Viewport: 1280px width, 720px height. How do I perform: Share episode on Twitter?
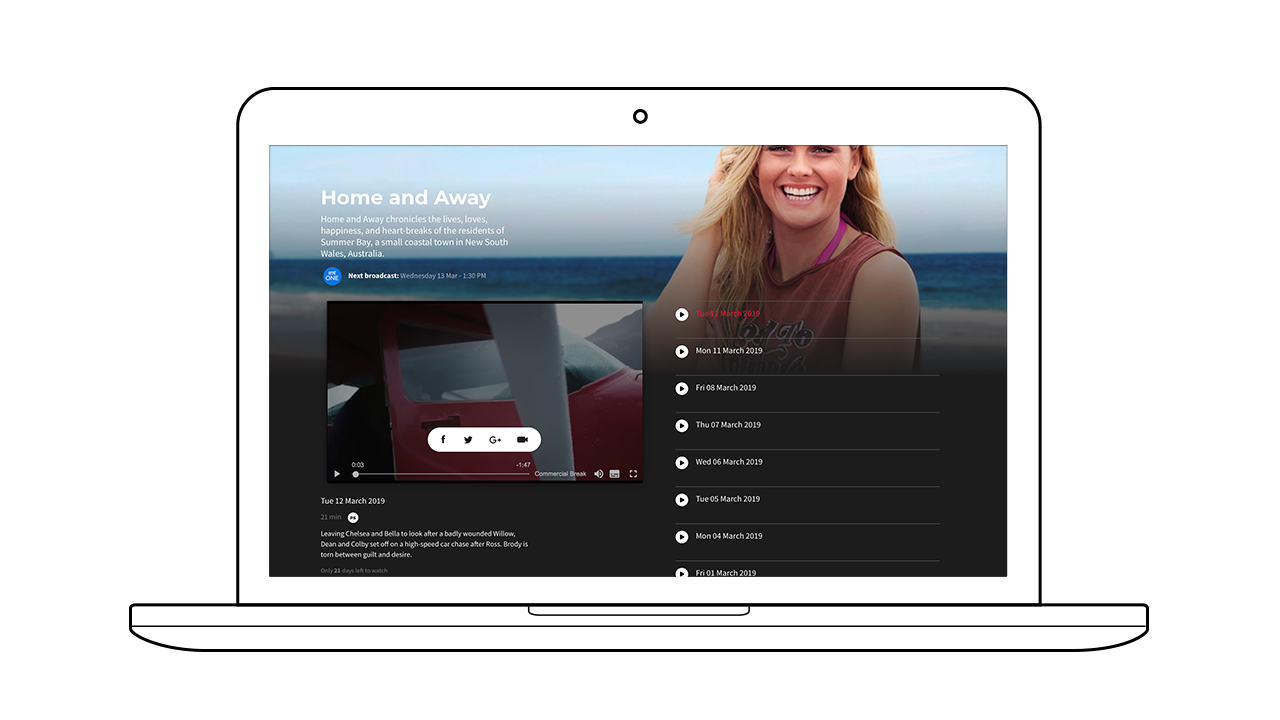tap(468, 440)
